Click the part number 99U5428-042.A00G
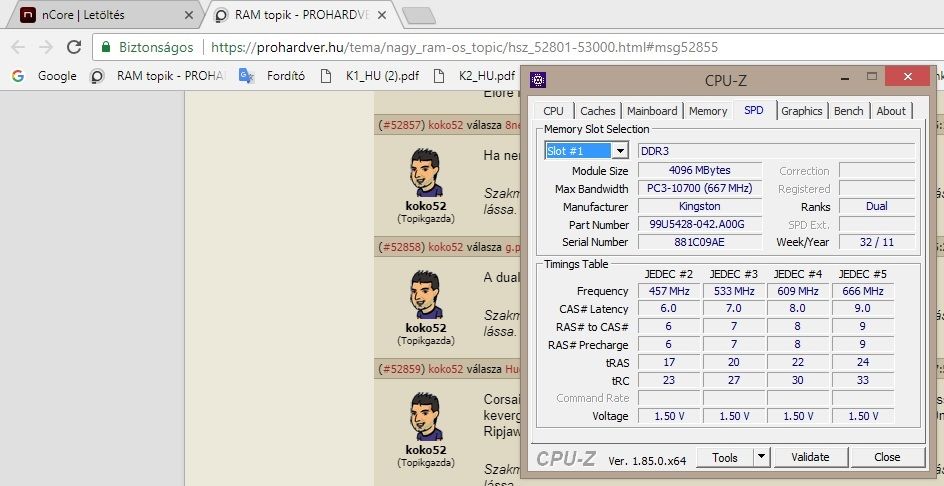Viewport: 944px width, 486px height. [700, 225]
